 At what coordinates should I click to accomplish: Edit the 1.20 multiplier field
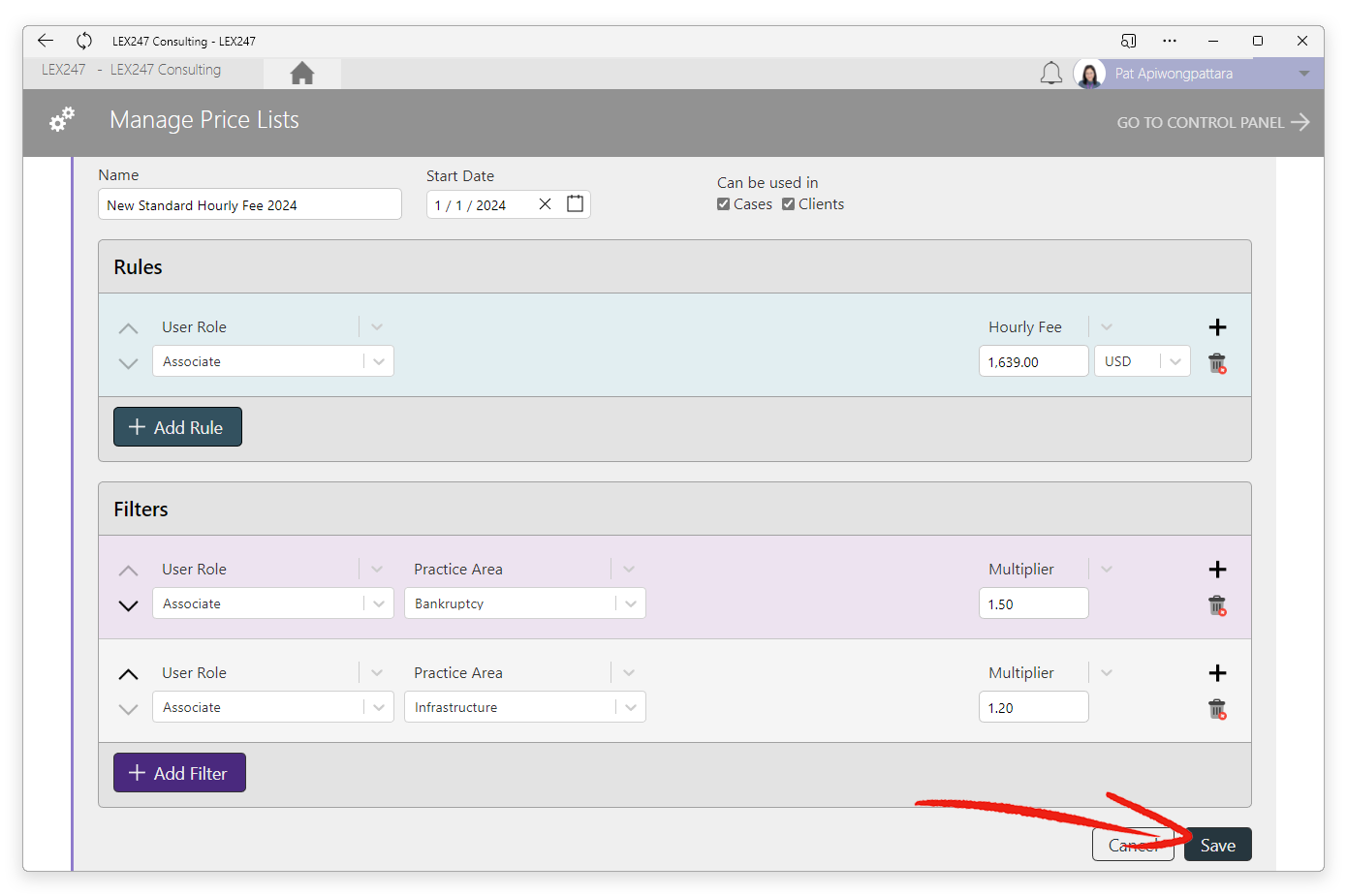pos(1034,707)
